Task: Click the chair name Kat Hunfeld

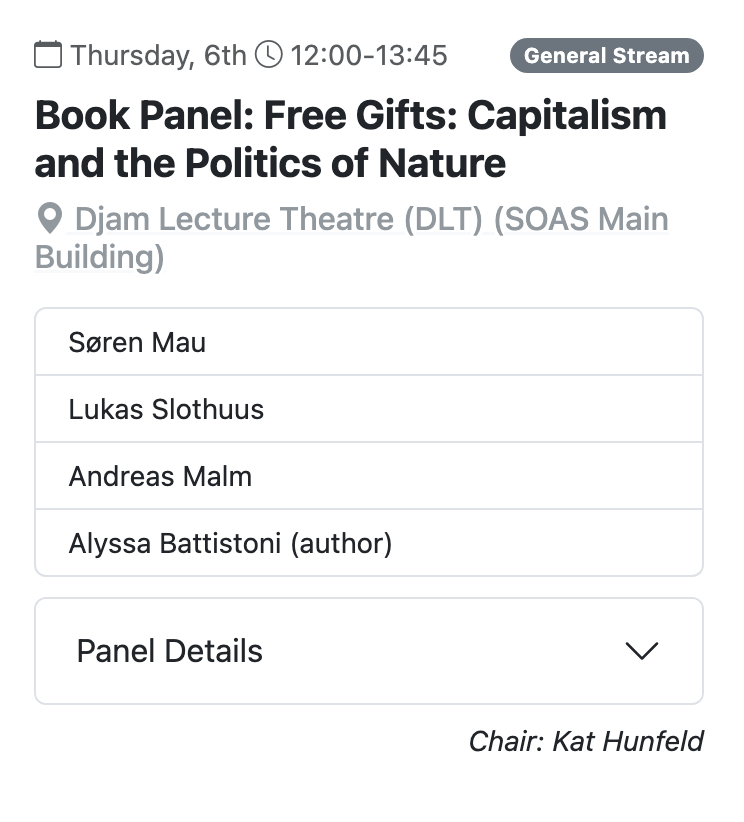Action: [x=627, y=741]
